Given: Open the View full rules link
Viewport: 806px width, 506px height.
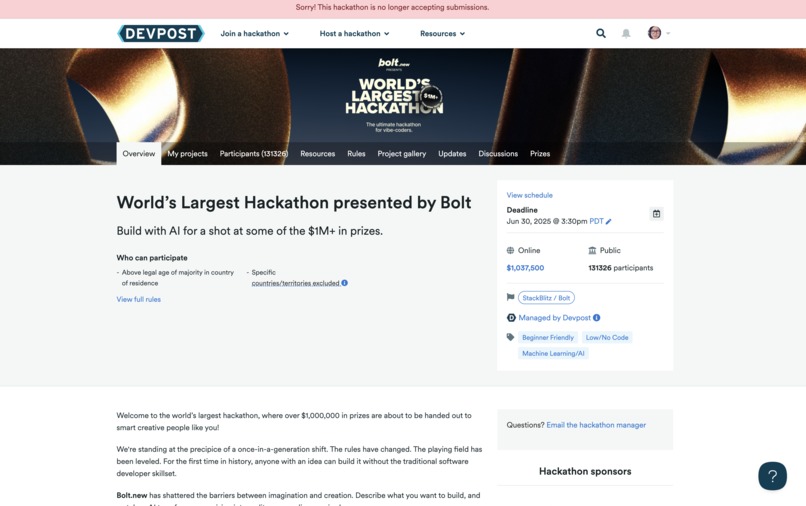Looking at the screenshot, I should point(138,299).
